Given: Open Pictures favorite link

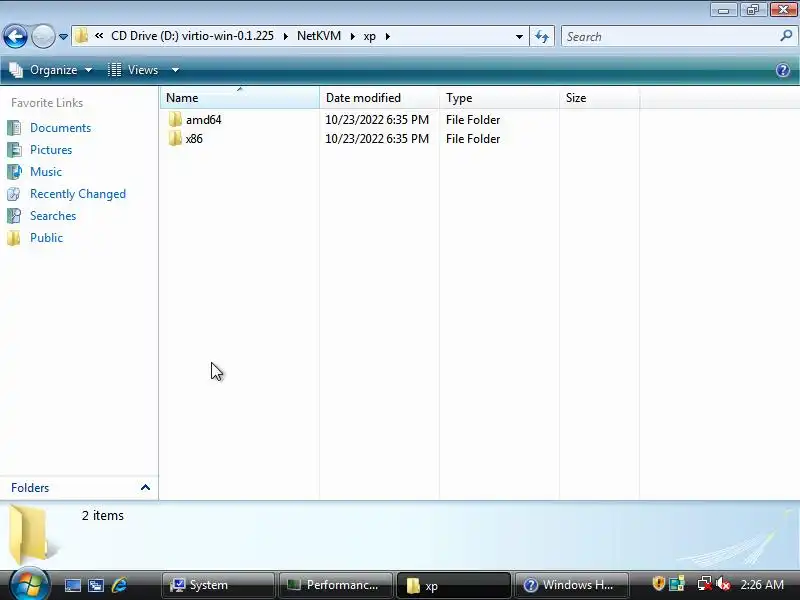Looking at the screenshot, I should pos(51,149).
